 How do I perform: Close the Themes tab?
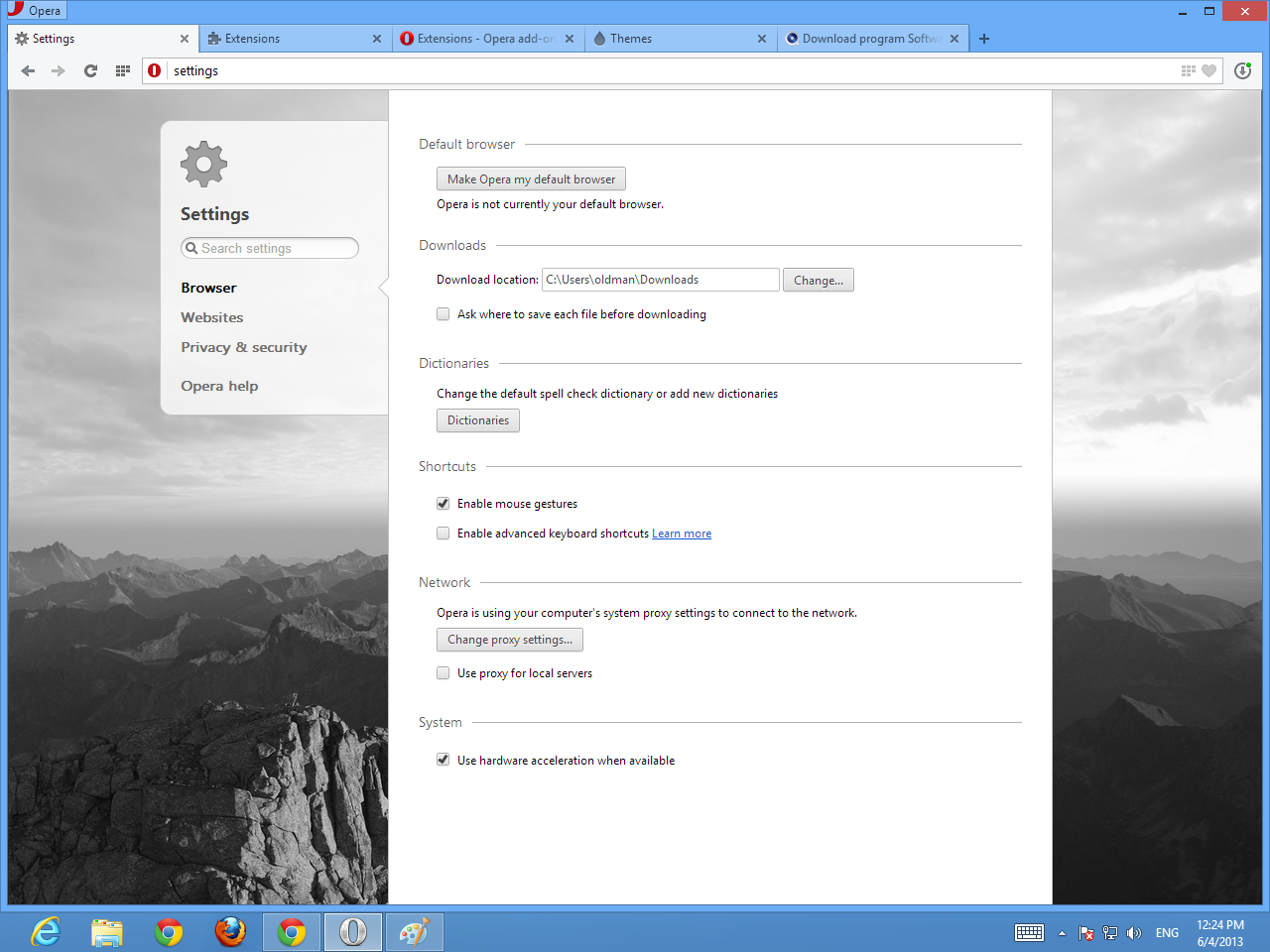[x=762, y=39]
